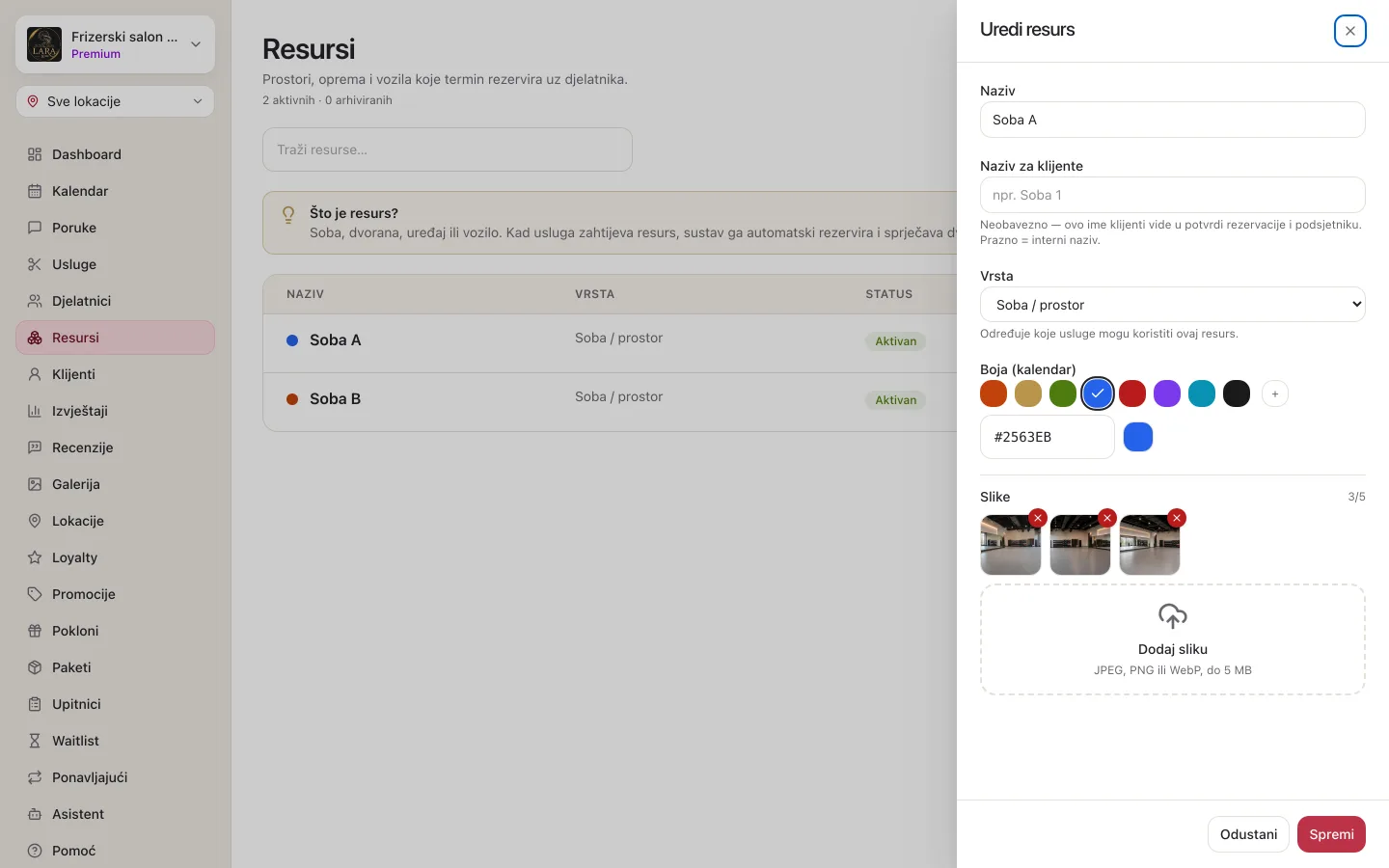Delete the second resource image

pyautogui.click(x=1107, y=518)
